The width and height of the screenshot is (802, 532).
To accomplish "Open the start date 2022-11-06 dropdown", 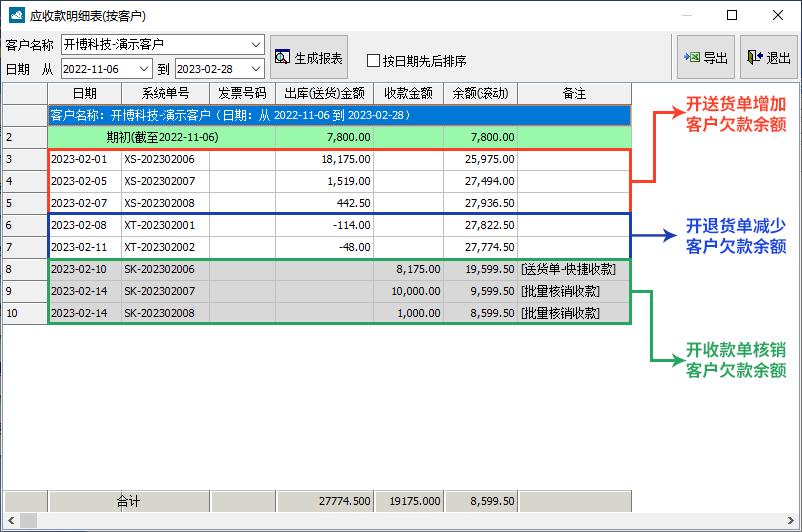I will (144, 69).
